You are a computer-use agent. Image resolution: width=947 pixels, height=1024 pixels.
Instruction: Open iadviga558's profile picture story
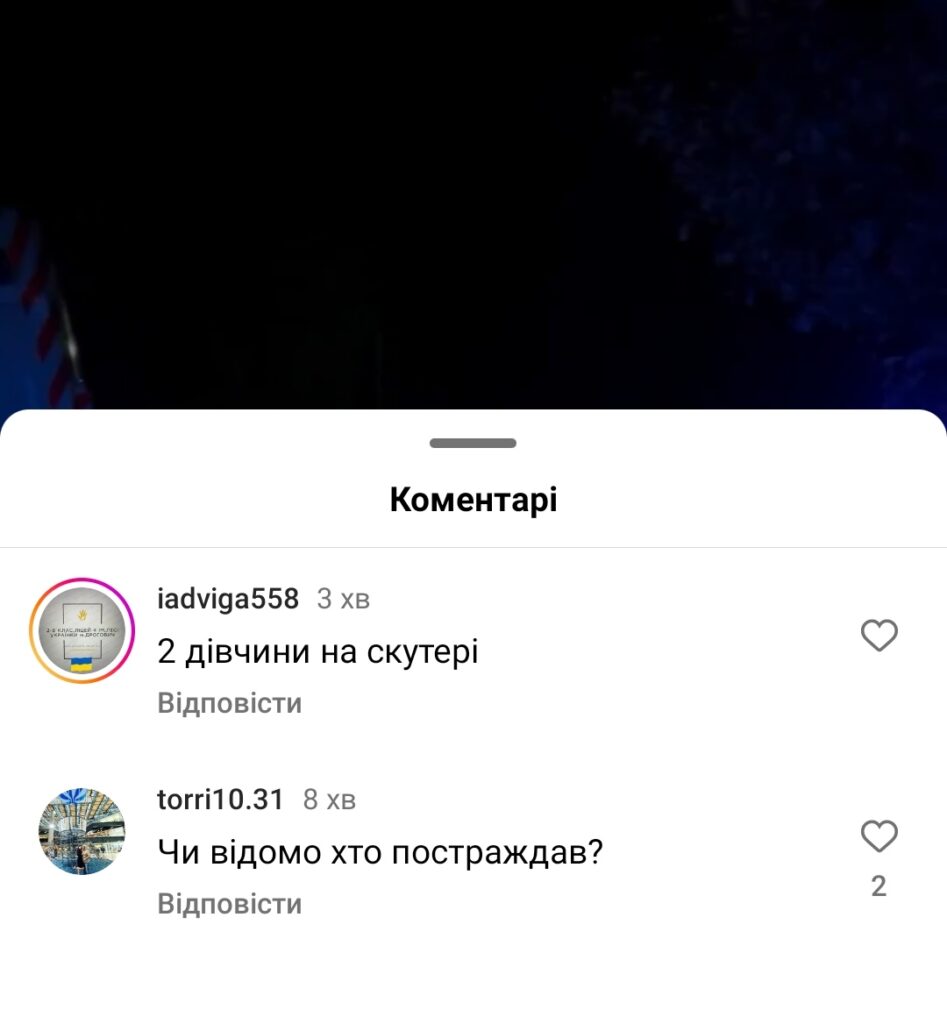tap(82, 631)
